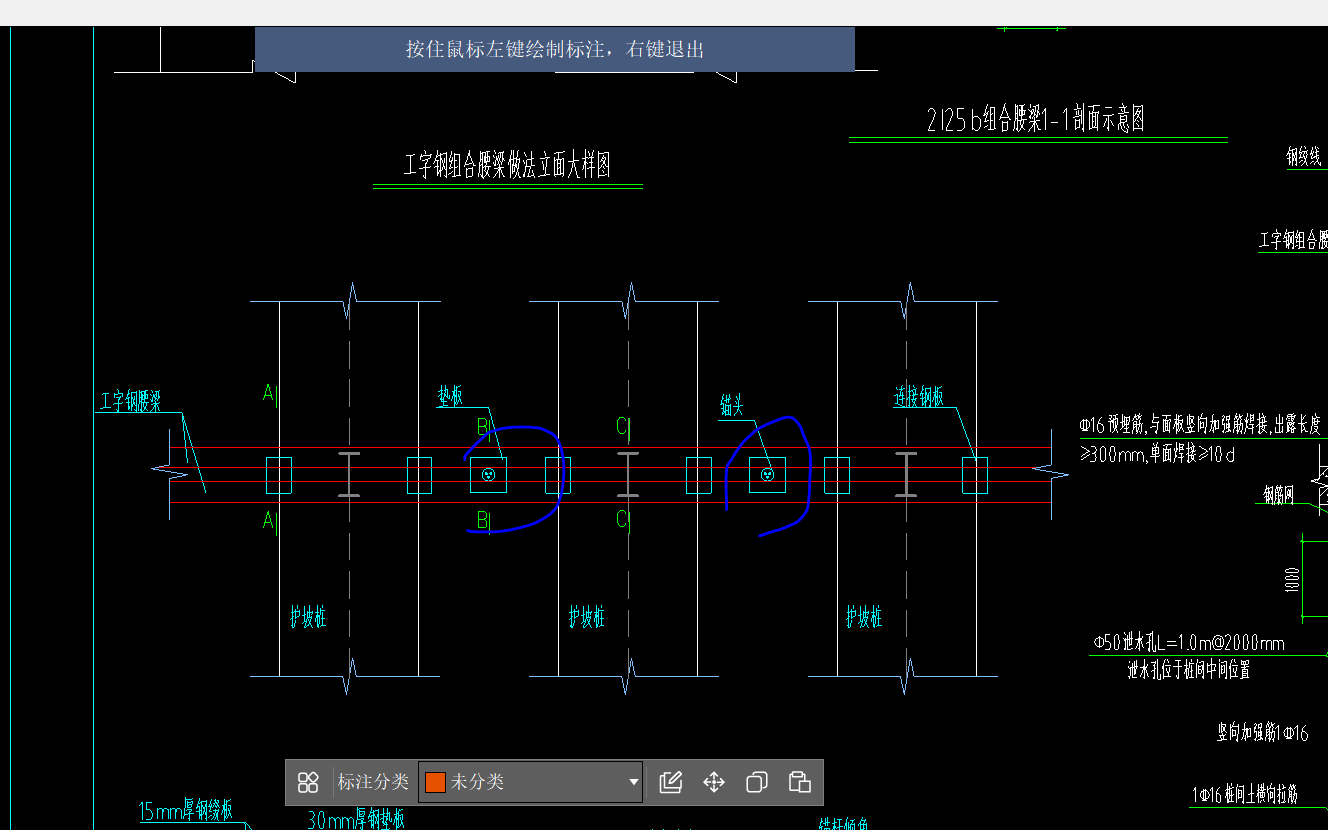
Task: Click the copy annotation icon
Action: pyautogui.click(x=757, y=782)
